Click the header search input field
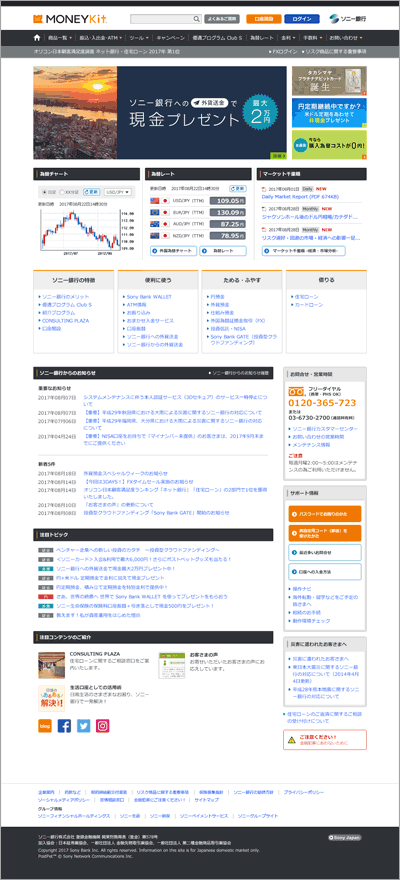 [162, 19]
